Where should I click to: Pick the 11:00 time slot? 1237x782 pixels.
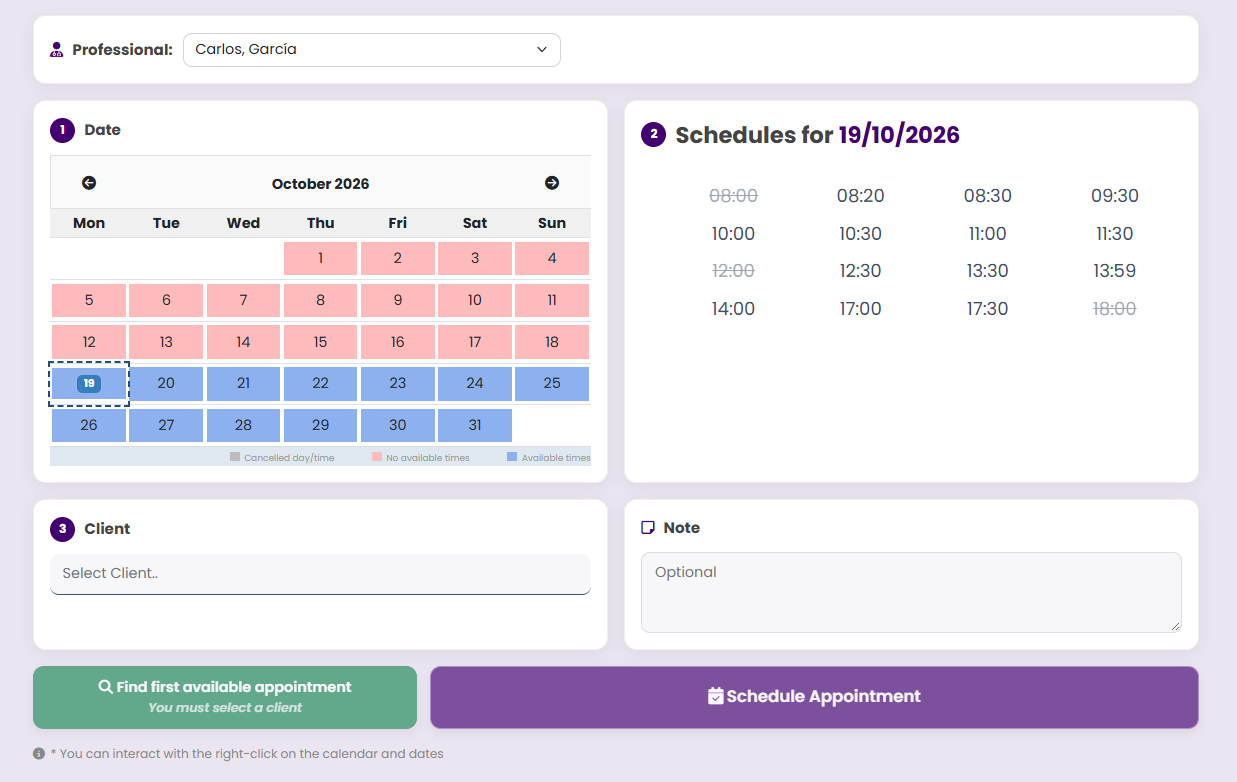point(988,234)
